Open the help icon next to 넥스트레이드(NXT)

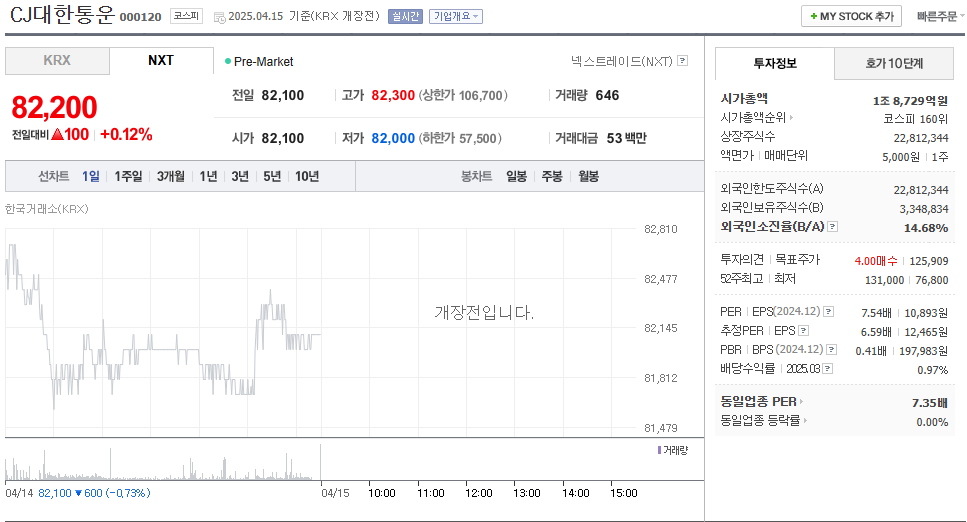tap(683, 60)
